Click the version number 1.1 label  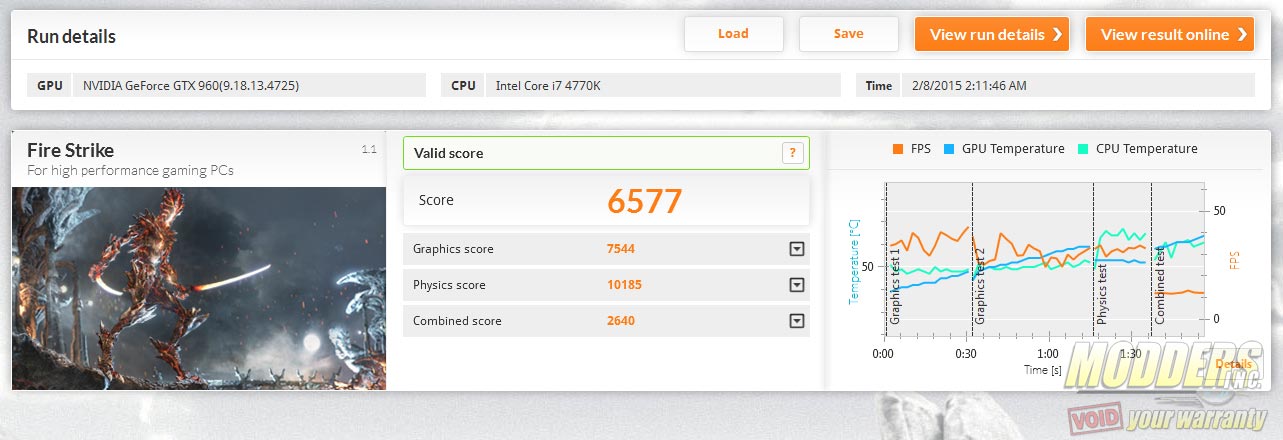[x=368, y=149]
